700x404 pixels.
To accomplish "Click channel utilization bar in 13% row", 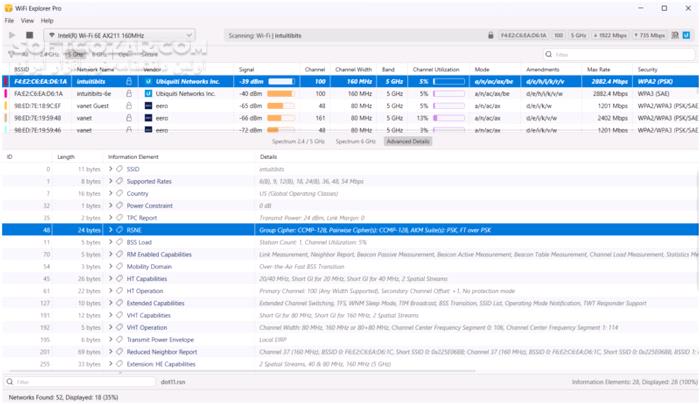I will tap(449, 118).
